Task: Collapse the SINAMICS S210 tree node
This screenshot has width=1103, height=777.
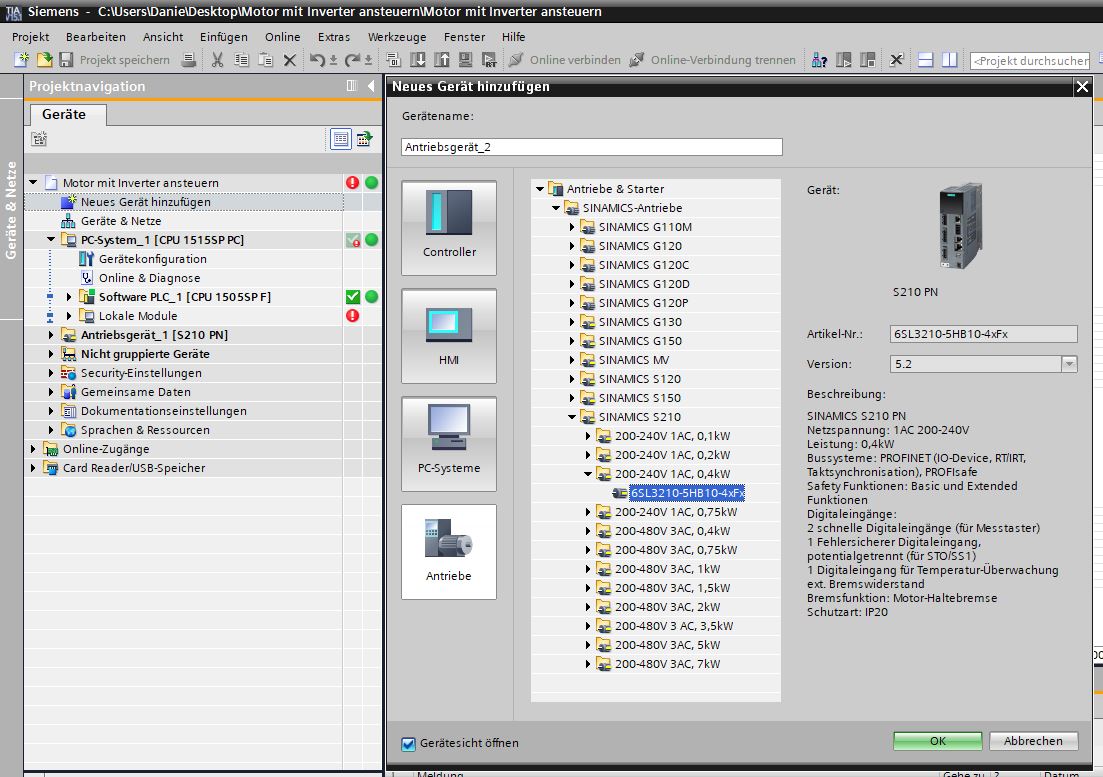Action: 573,417
